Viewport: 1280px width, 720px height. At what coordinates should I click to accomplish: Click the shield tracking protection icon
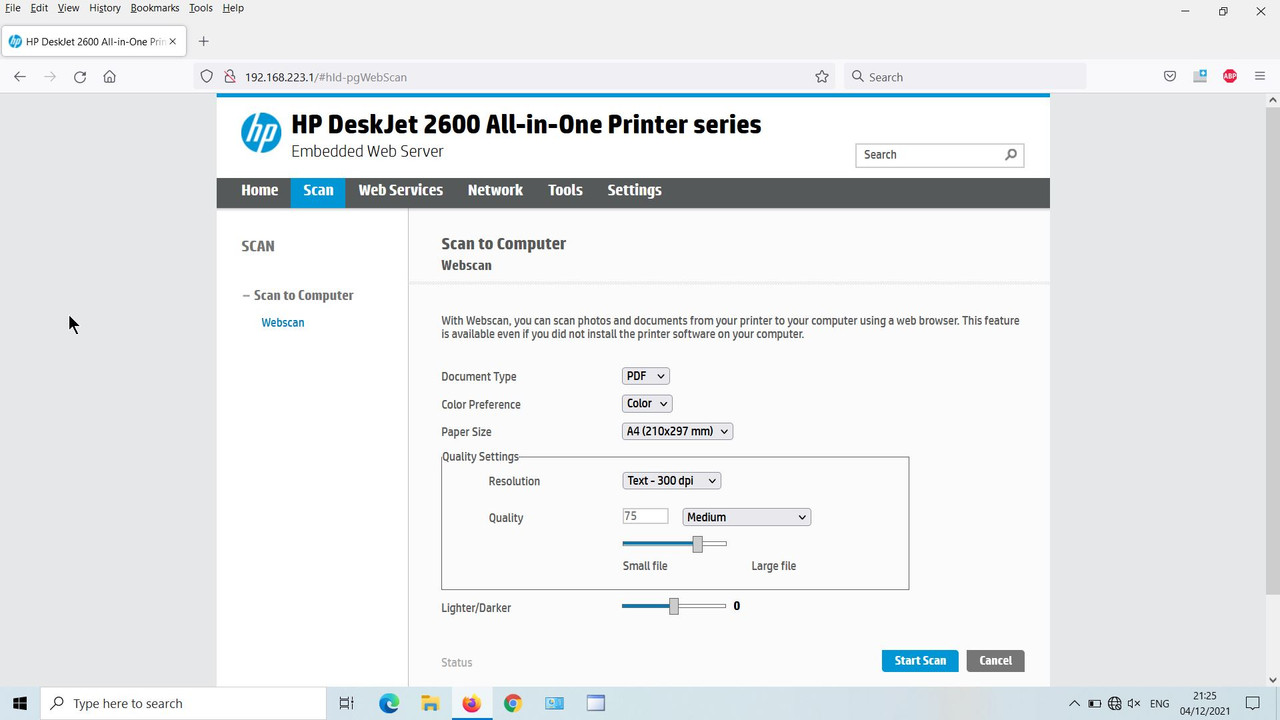click(x=207, y=77)
